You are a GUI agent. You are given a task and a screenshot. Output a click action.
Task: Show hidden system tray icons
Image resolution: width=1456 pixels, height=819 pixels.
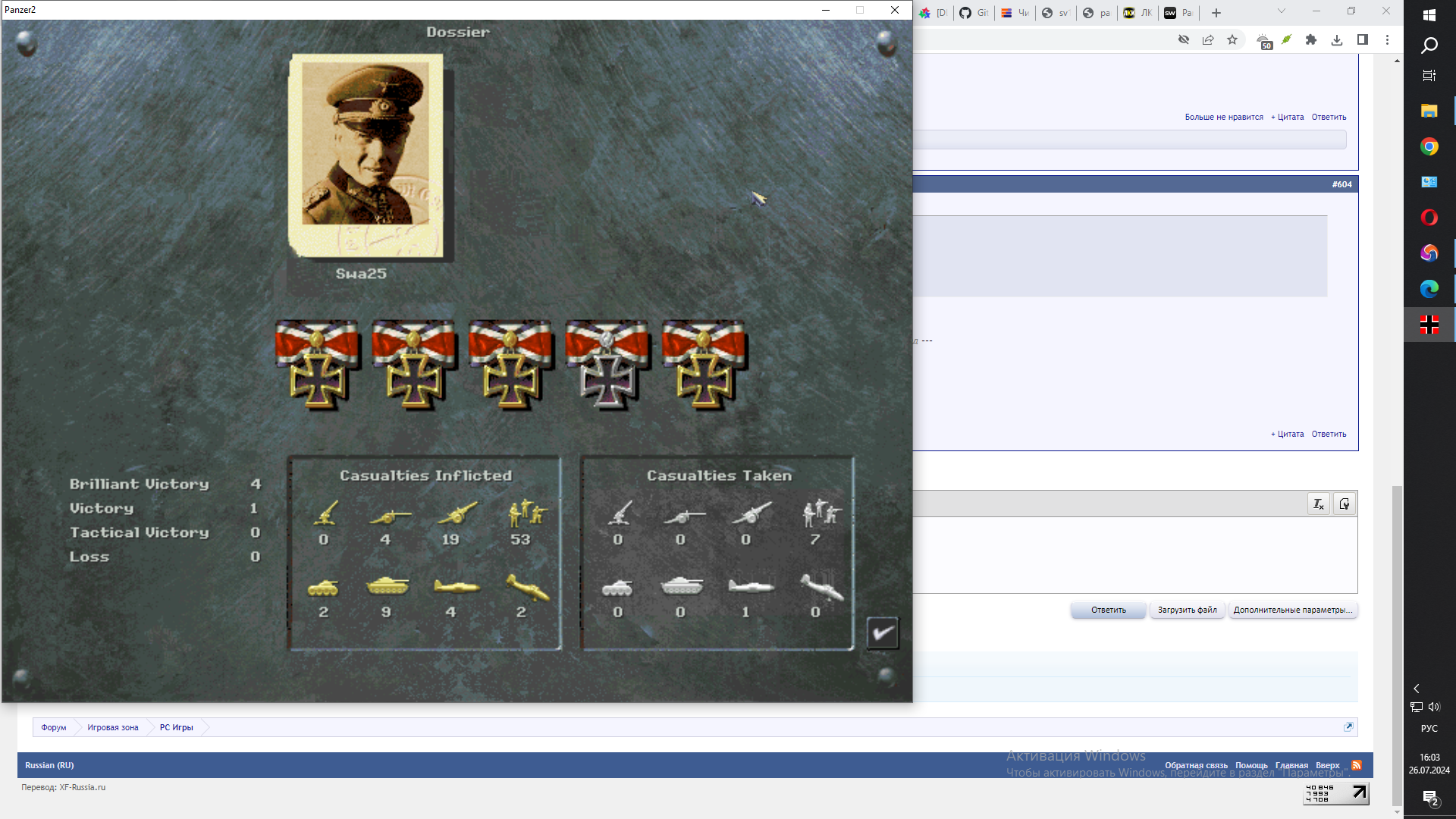[1416, 689]
